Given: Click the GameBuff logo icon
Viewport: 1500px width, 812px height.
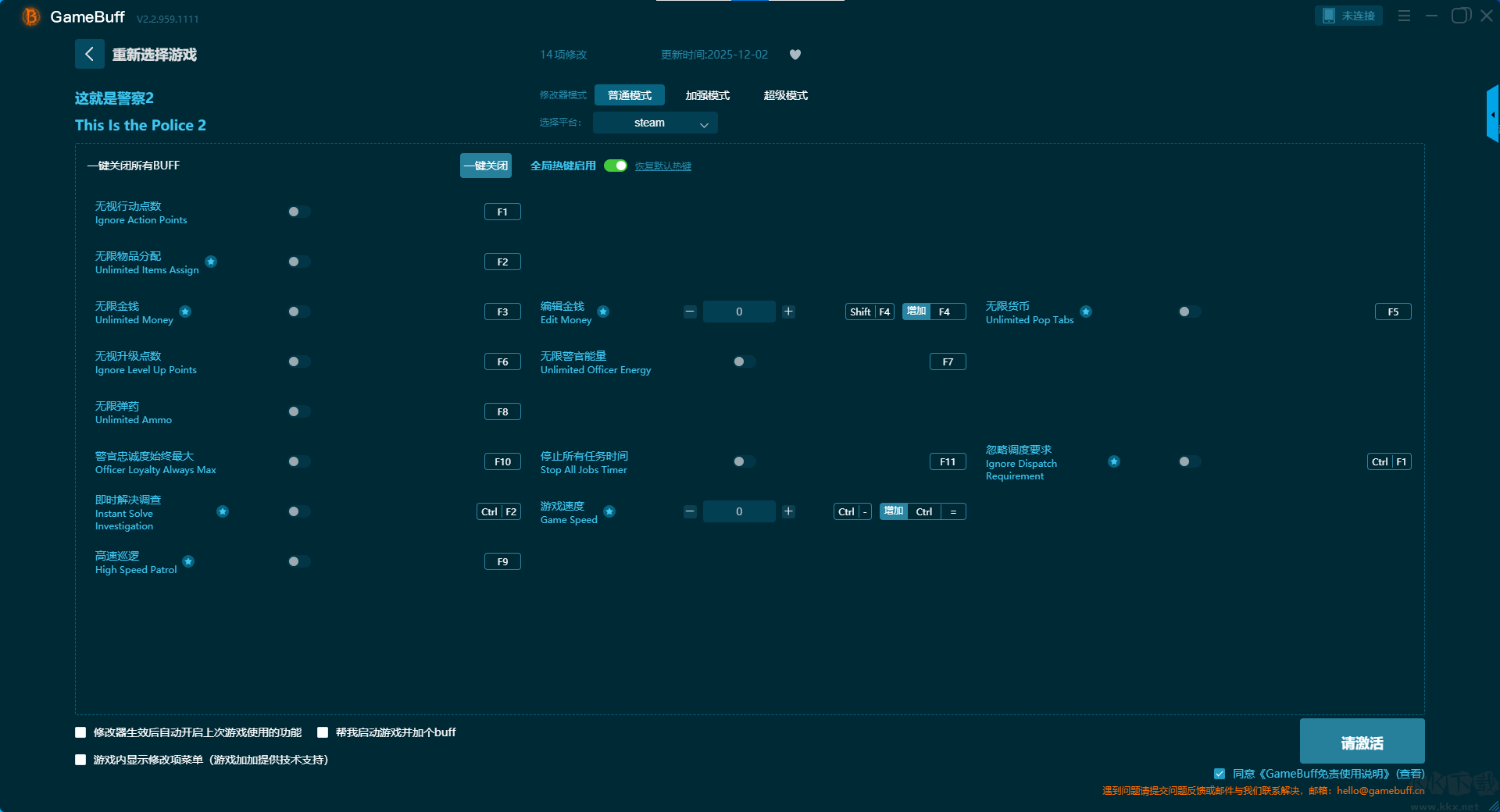Looking at the screenshot, I should click(x=30, y=16).
